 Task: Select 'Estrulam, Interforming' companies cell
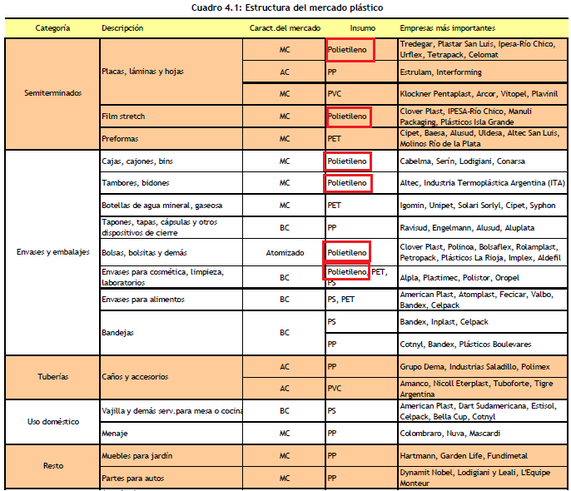(x=483, y=72)
